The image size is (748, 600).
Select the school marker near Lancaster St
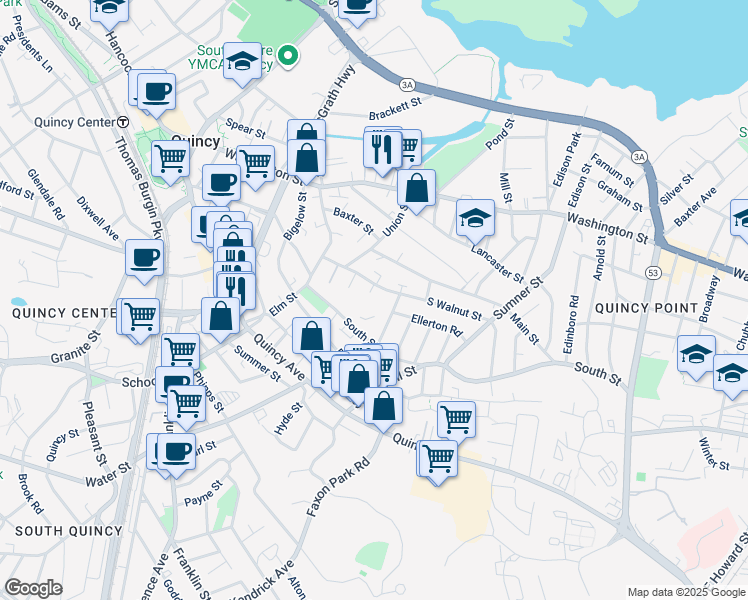point(476,217)
